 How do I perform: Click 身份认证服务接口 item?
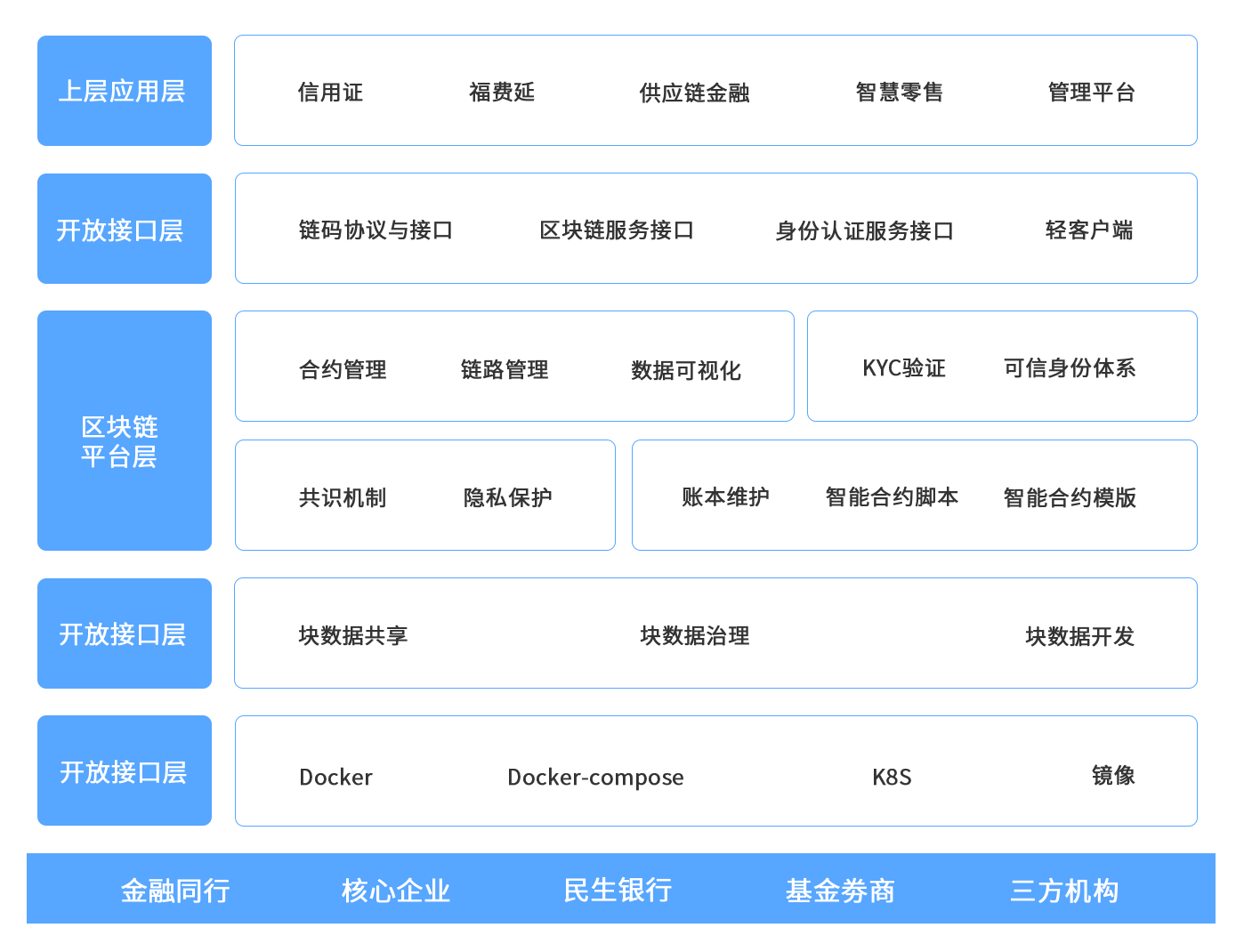pyautogui.click(x=864, y=230)
